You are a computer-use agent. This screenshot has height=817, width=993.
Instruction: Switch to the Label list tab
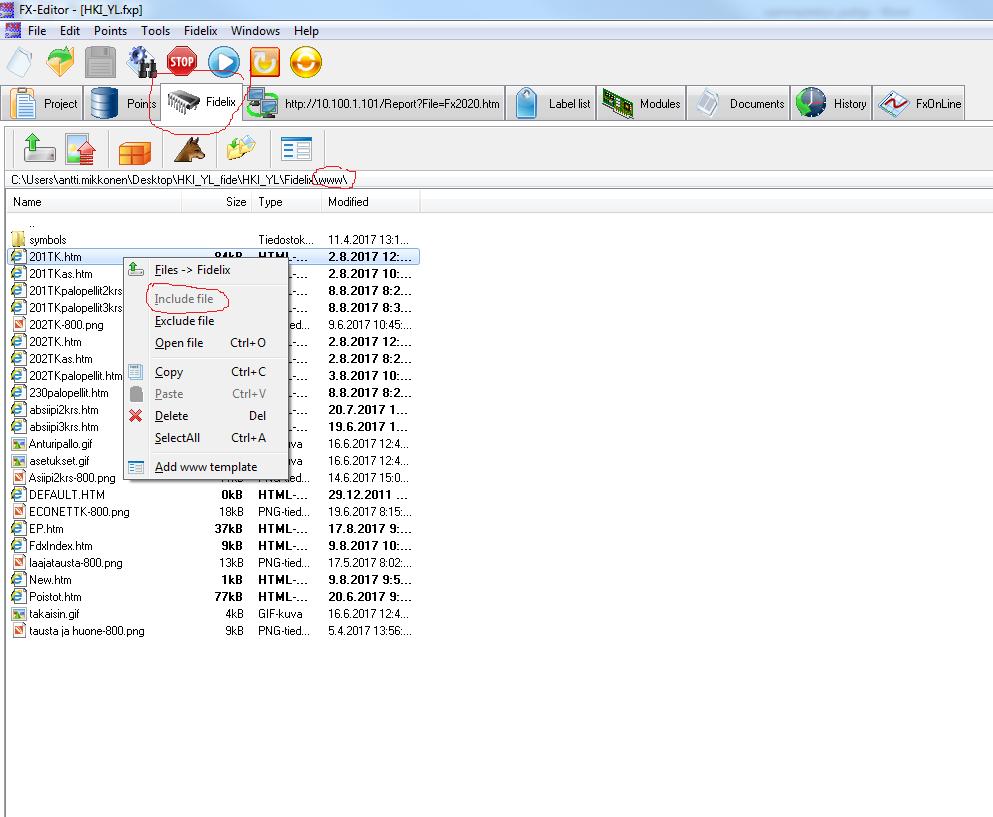coord(551,103)
